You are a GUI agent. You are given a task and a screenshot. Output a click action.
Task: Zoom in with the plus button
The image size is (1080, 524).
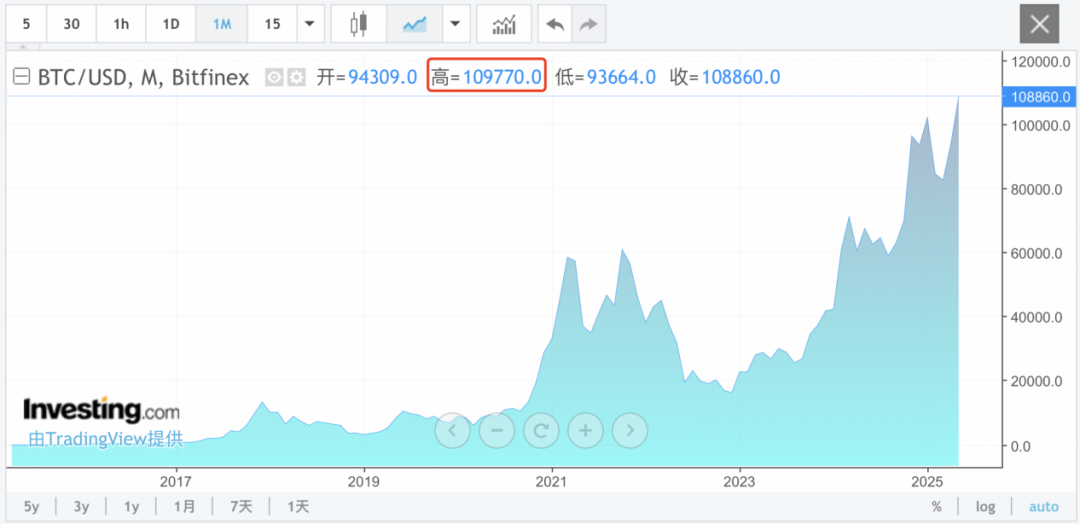click(585, 431)
